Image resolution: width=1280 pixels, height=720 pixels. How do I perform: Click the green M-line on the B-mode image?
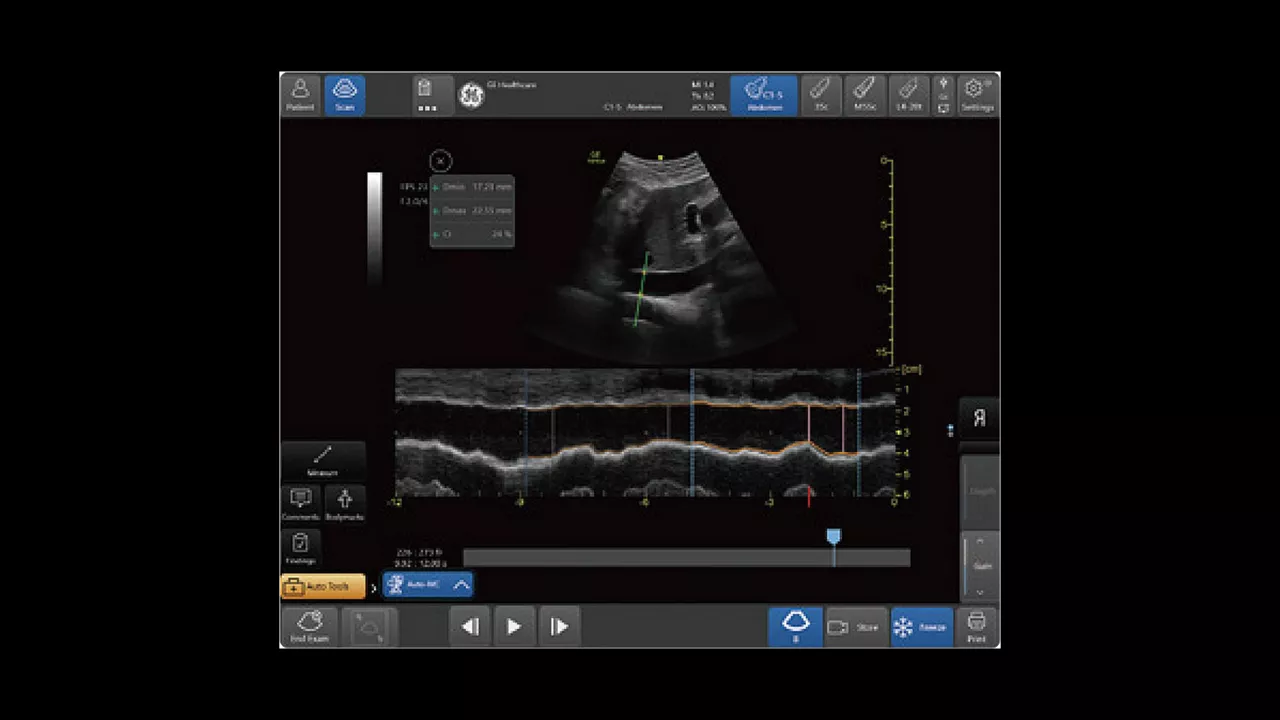[x=641, y=288]
